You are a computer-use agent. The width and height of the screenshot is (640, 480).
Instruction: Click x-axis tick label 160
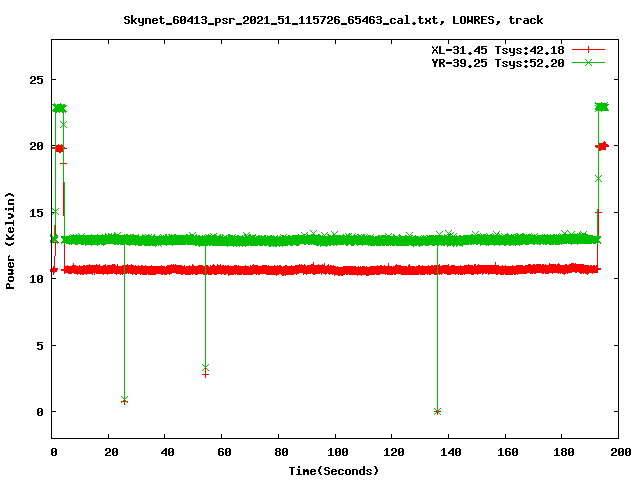[x=507, y=452]
